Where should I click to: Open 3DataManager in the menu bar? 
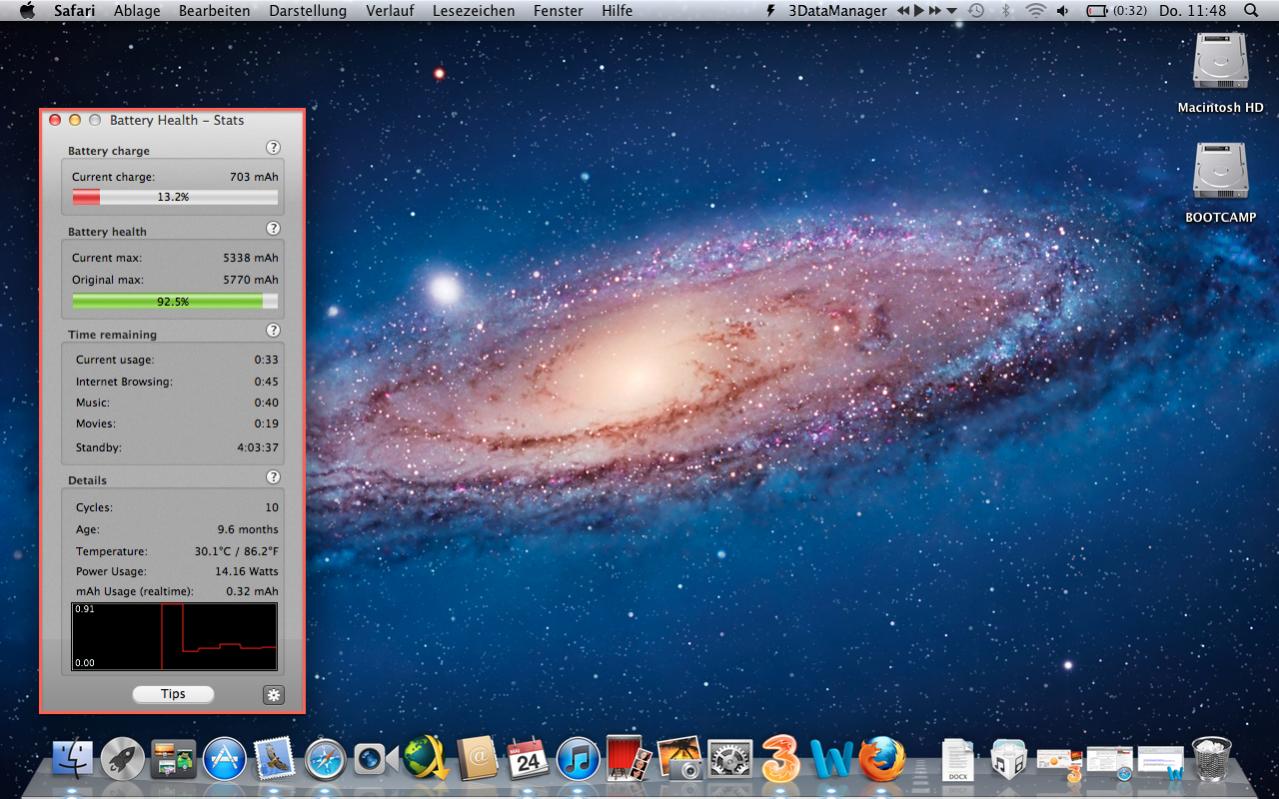[x=837, y=11]
